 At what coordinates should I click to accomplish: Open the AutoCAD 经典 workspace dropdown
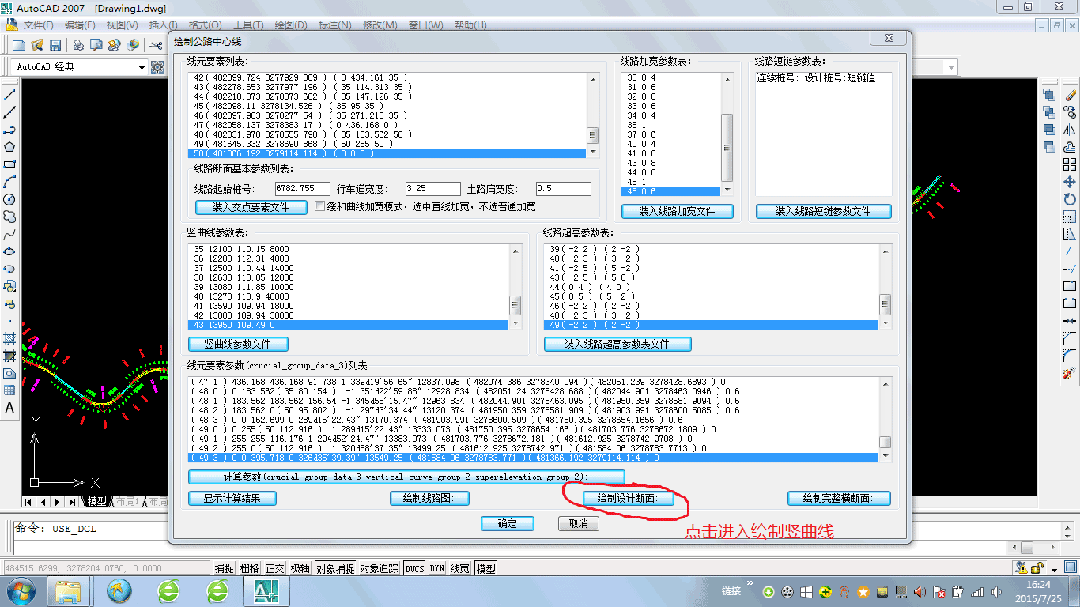(141, 67)
